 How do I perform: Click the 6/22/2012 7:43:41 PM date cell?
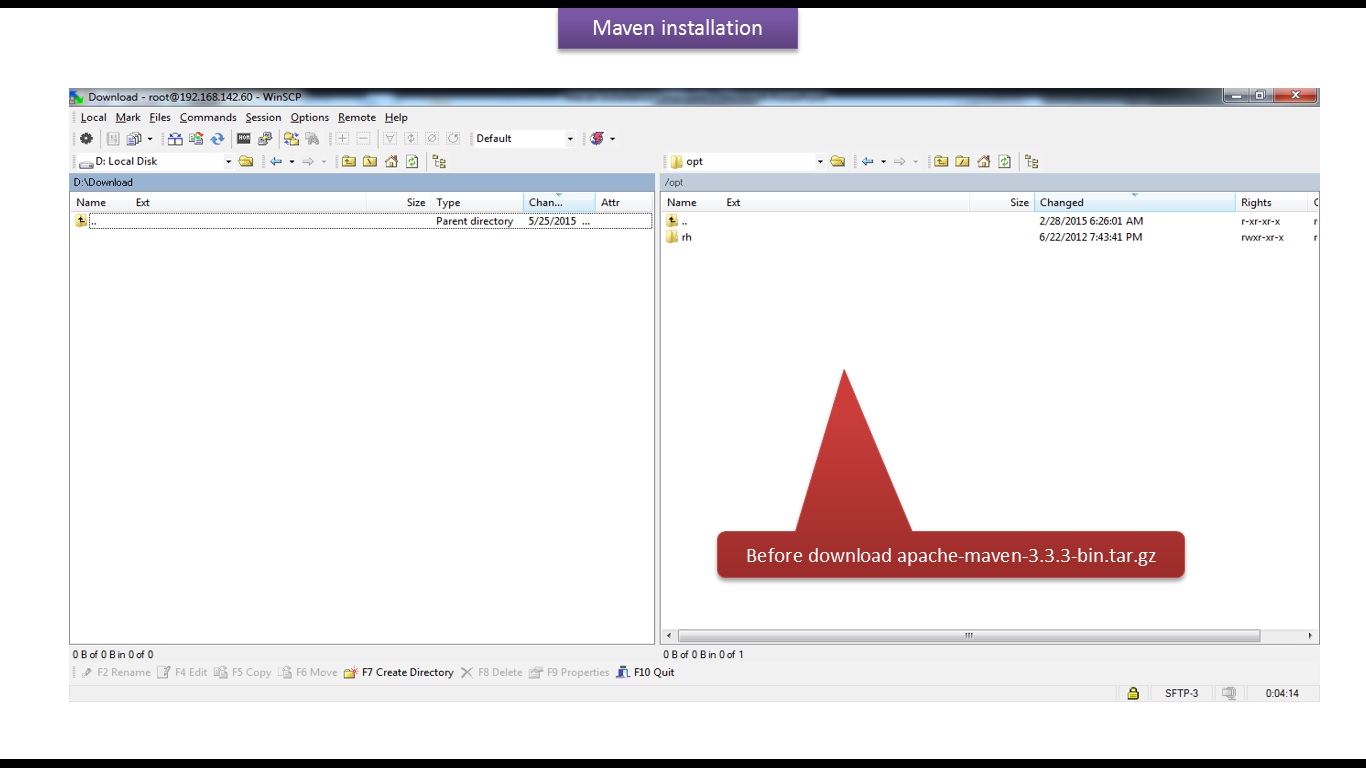coord(1091,238)
